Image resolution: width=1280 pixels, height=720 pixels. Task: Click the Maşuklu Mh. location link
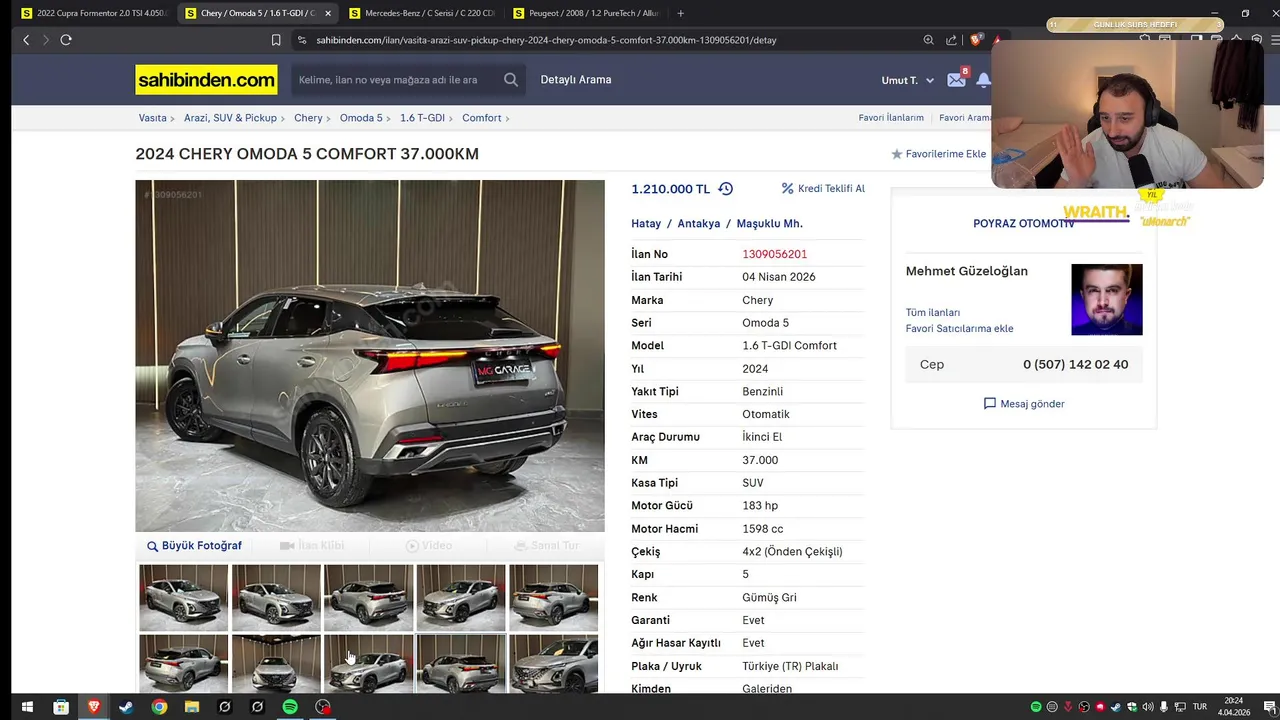[x=770, y=224]
